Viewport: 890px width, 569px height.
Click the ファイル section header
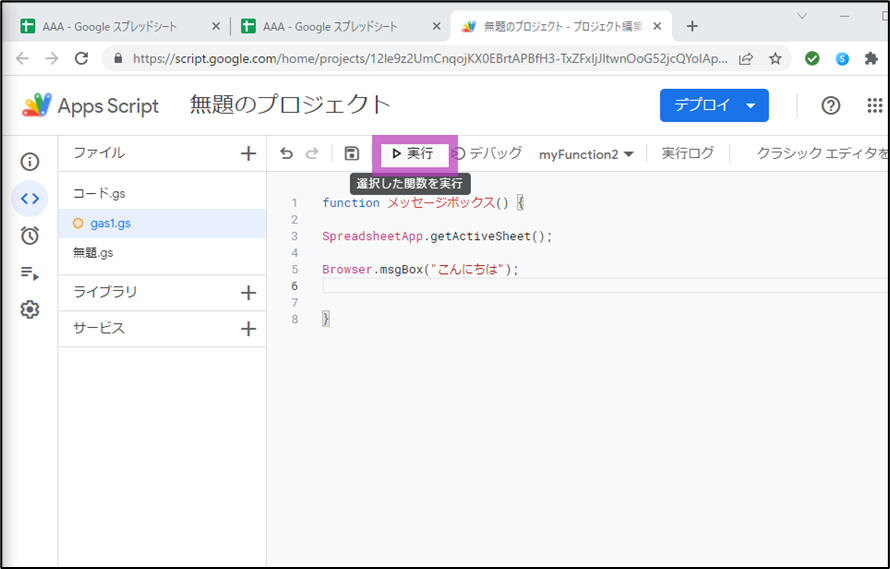pyautogui.click(x=99, y=153)
